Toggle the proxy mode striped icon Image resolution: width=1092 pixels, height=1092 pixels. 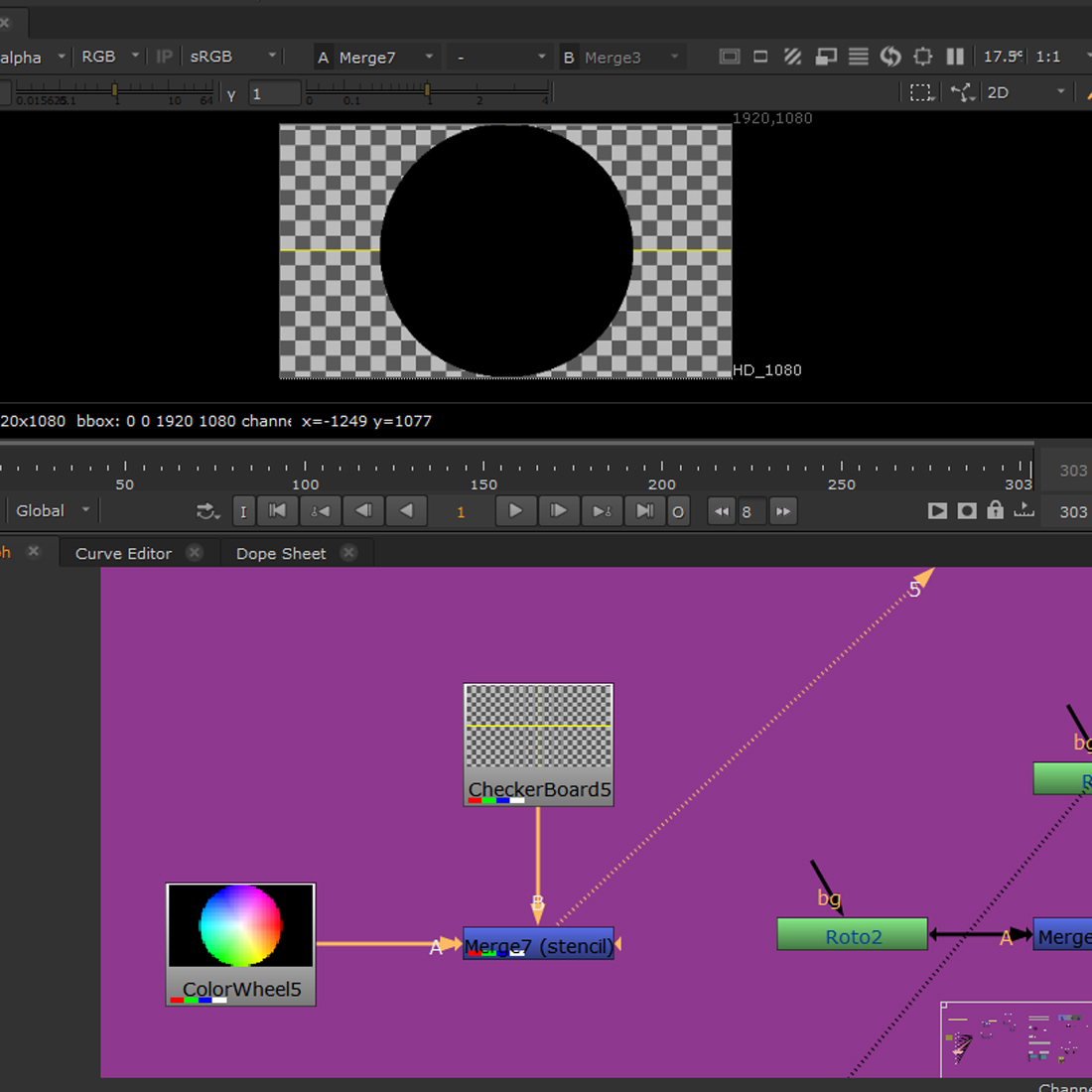pyautogui.click(x=792, y=57)
